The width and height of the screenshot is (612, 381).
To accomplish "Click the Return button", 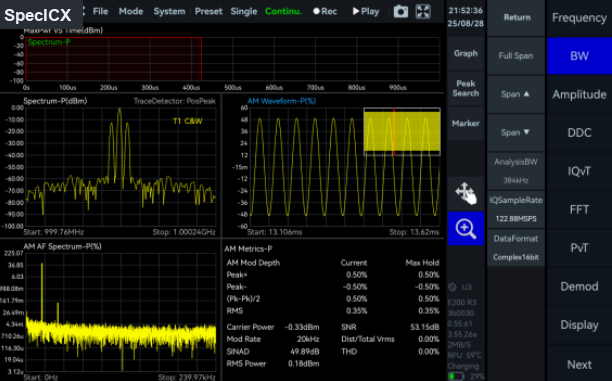I will 516,18.
